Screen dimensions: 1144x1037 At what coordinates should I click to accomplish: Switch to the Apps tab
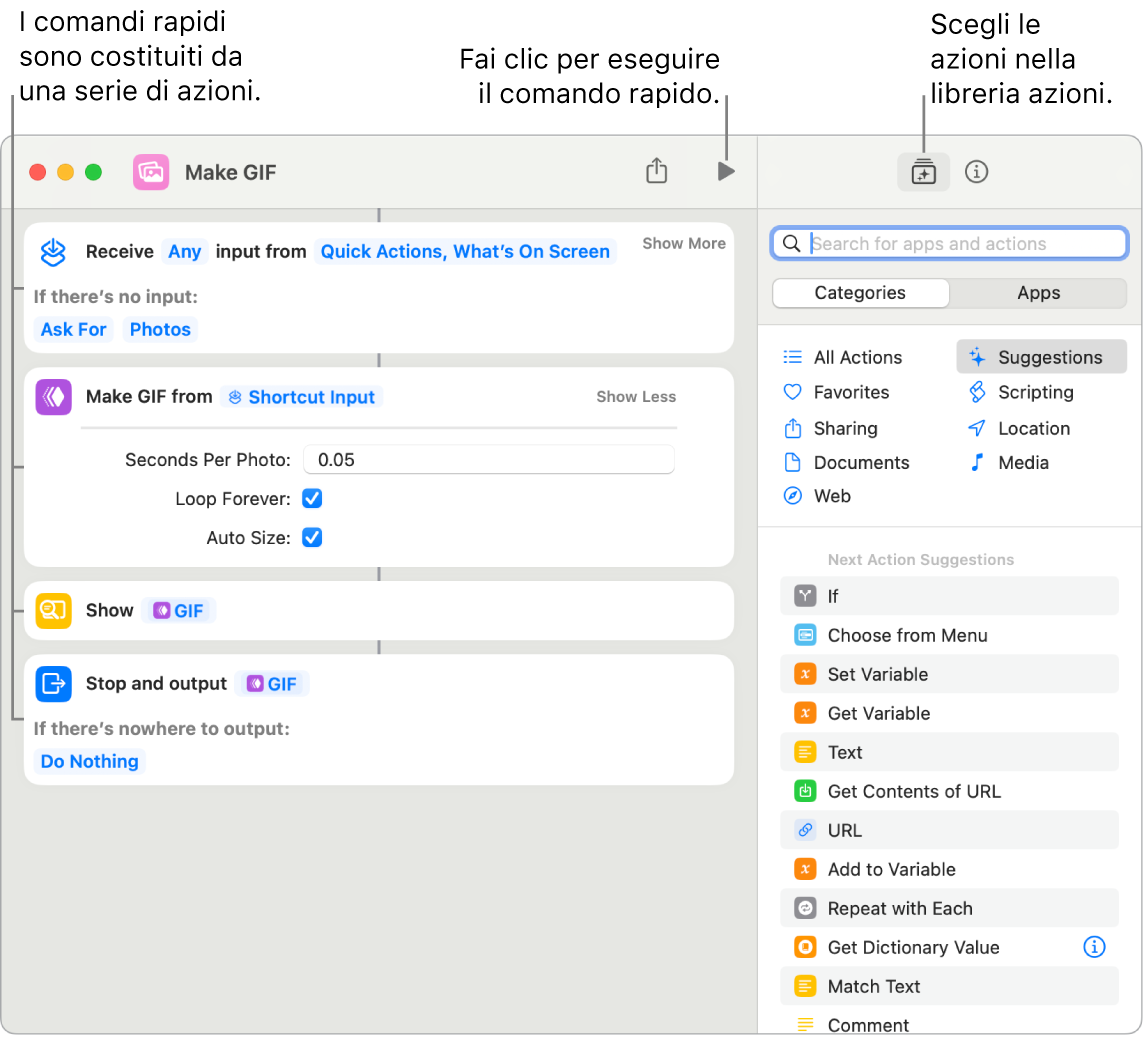[1038, 292]
